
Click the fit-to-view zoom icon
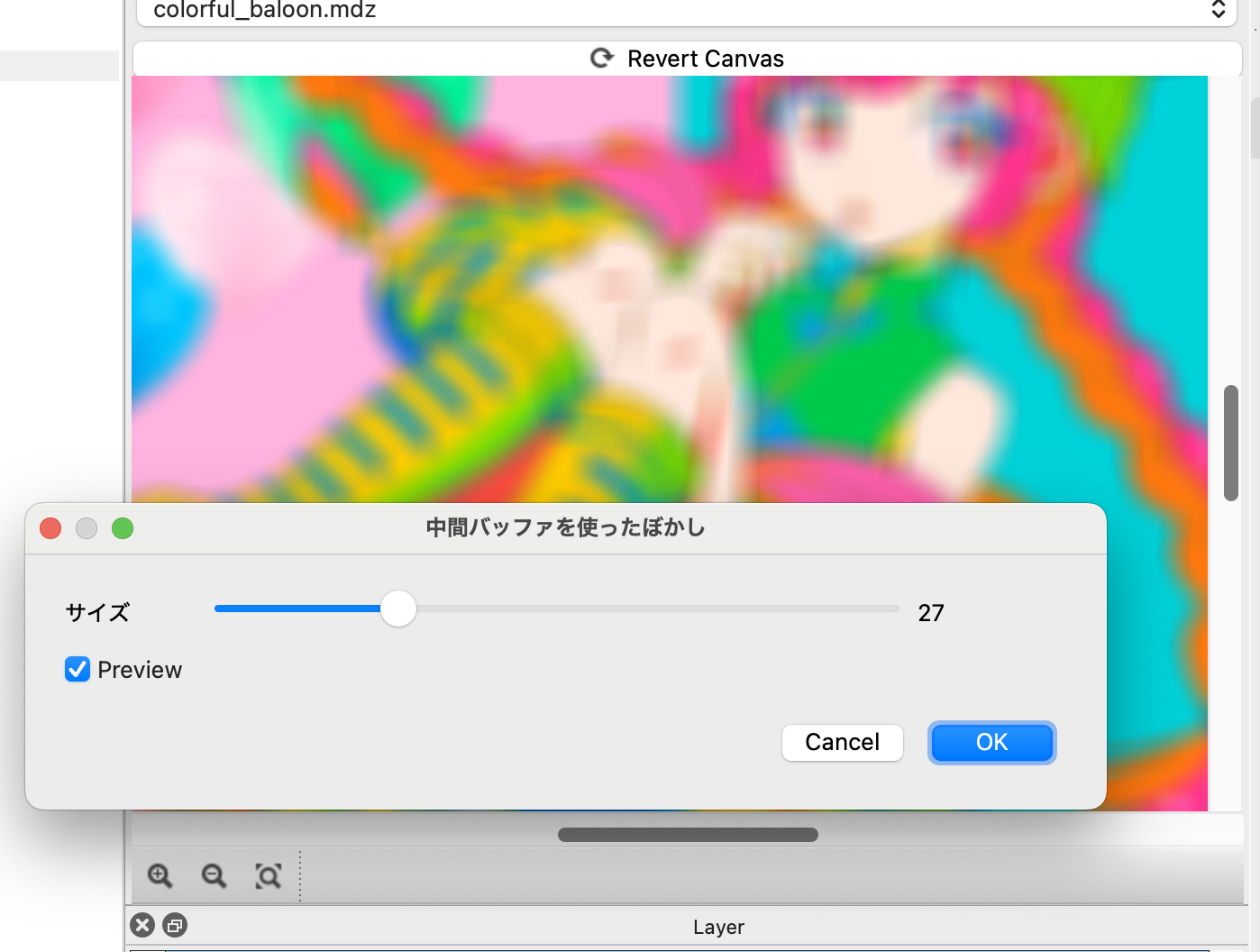pos(269,875)
